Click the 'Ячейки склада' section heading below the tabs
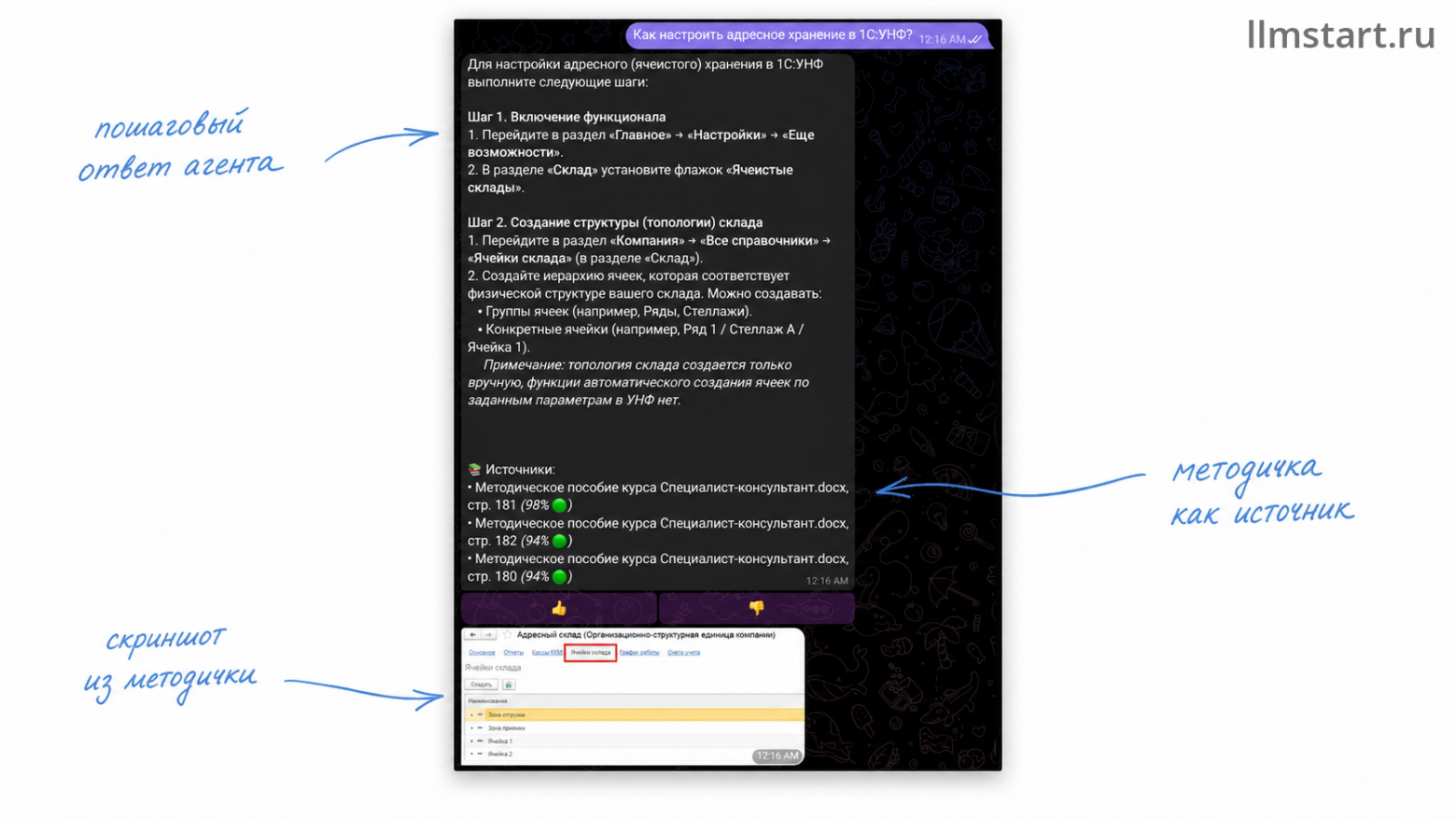 point(493,668)
